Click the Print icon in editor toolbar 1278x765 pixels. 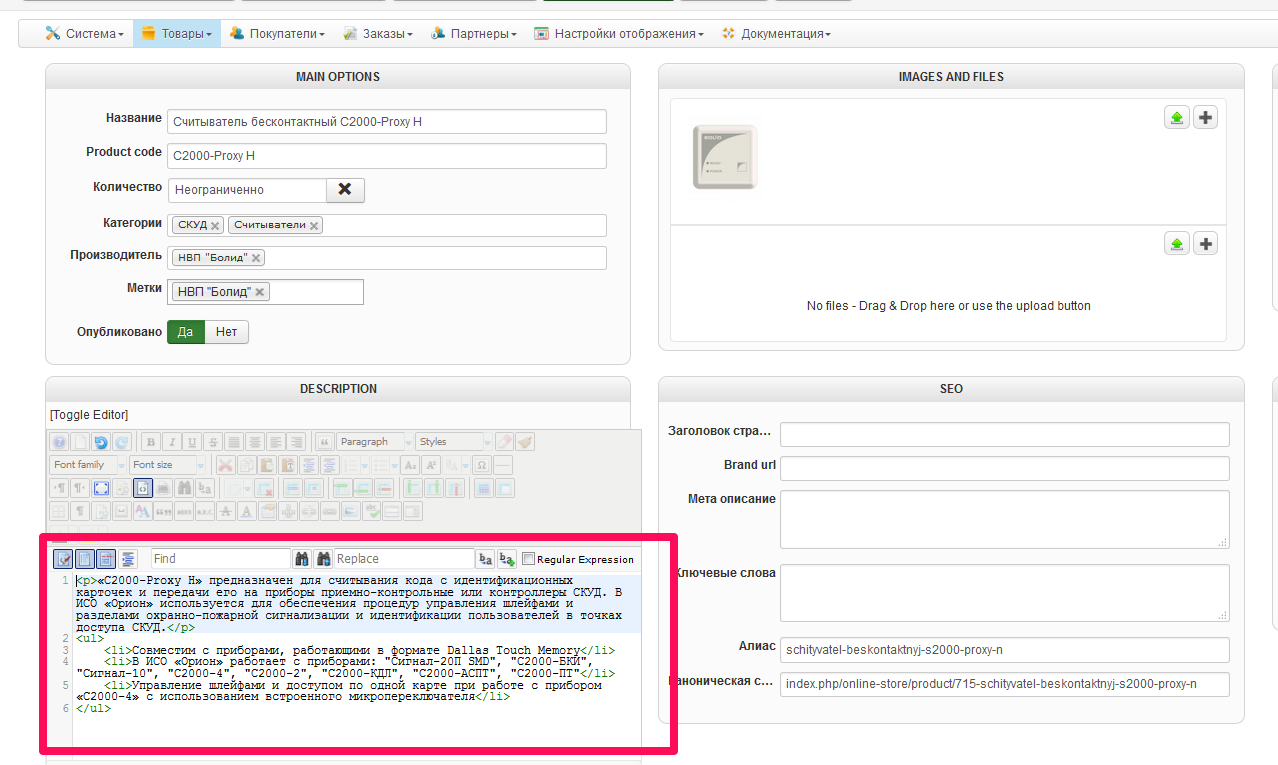pos(163,488)
